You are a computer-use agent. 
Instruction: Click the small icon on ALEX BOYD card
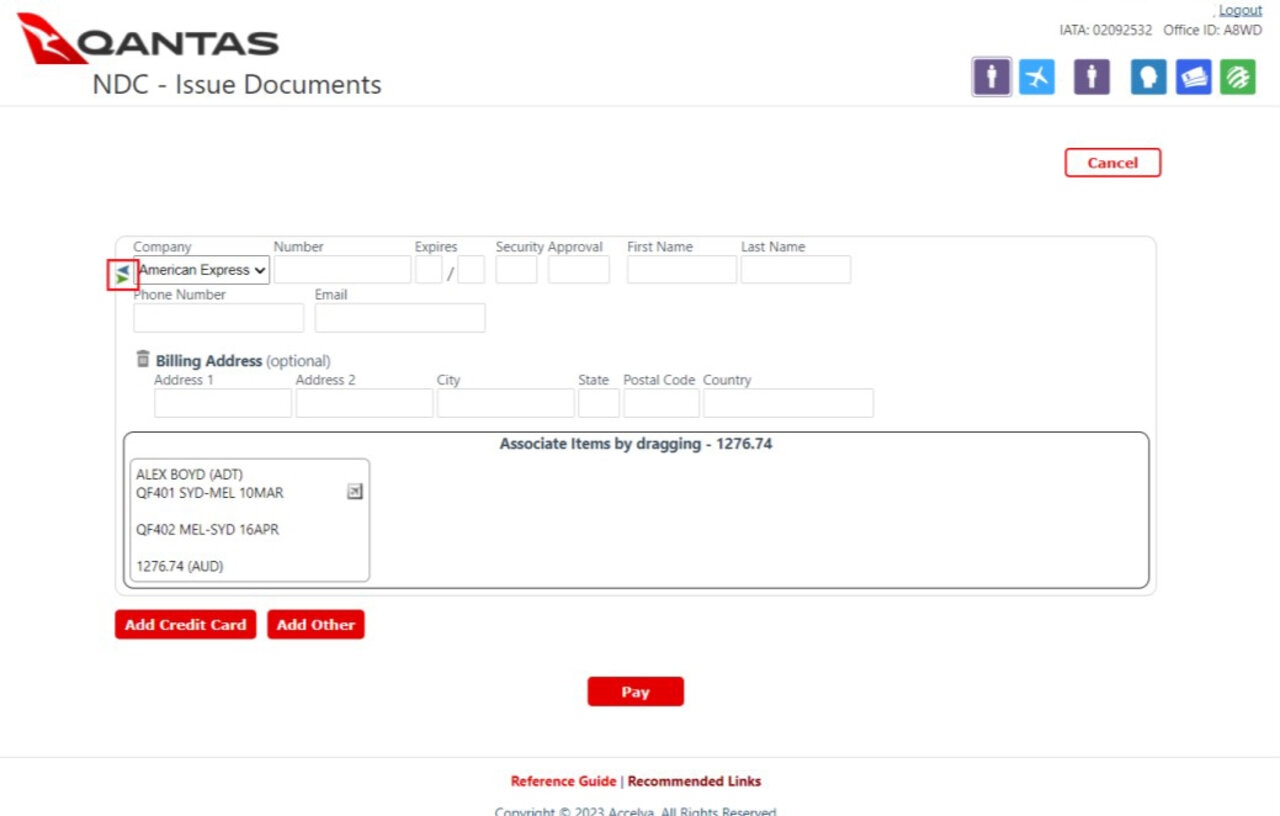(x=355, y=491)
